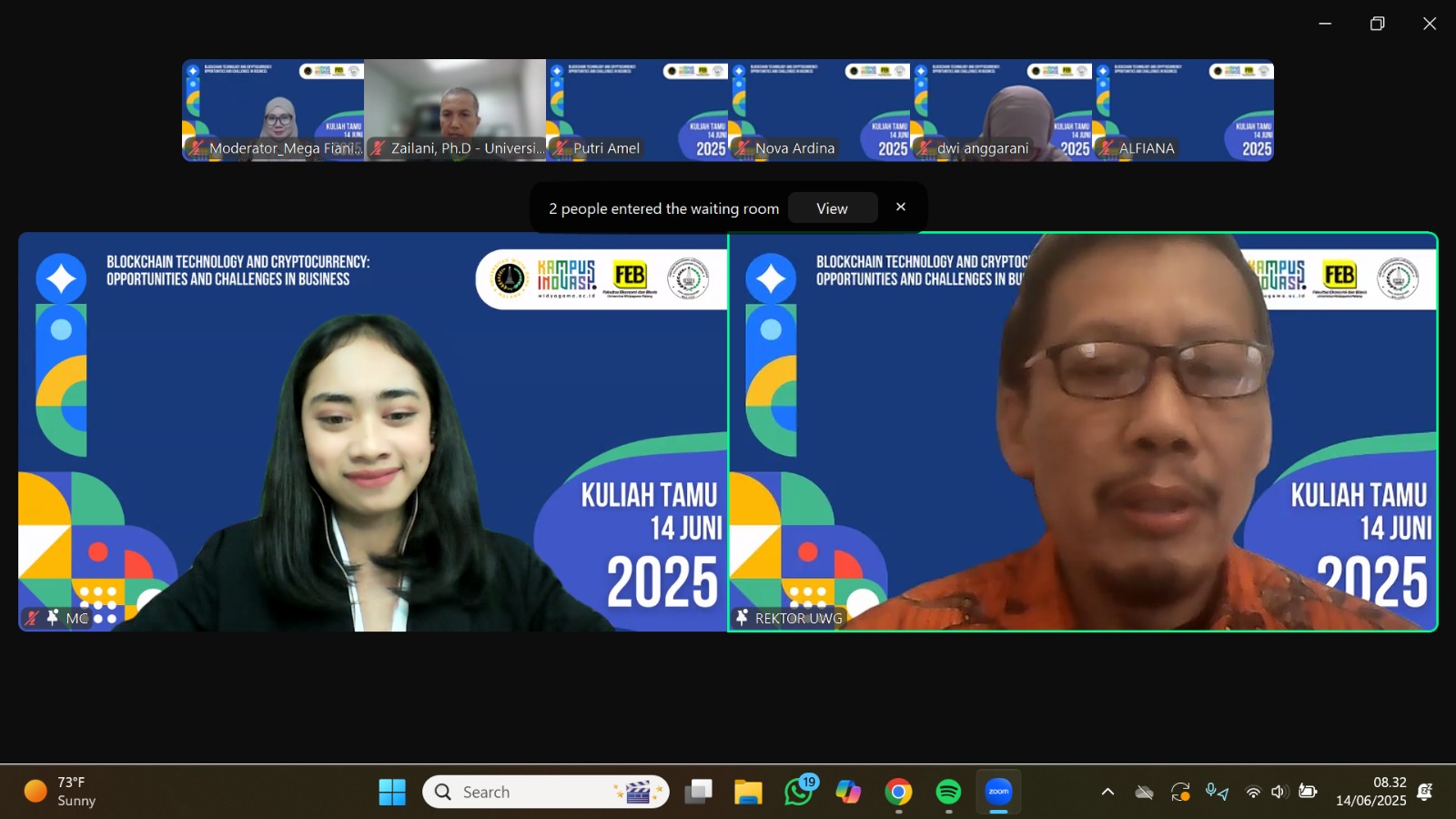The width and height of the screenshot is (1456, 819).
Task: Select the ALFIANA participant tile
Action: tap(1183, 110)
